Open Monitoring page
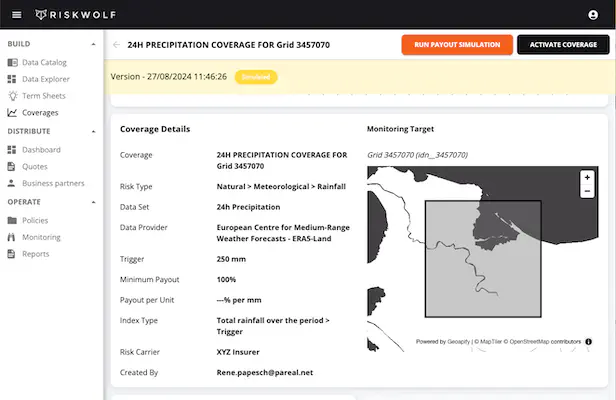The width and height of the screenshot is (616, 400). click(x=41, y=237)
